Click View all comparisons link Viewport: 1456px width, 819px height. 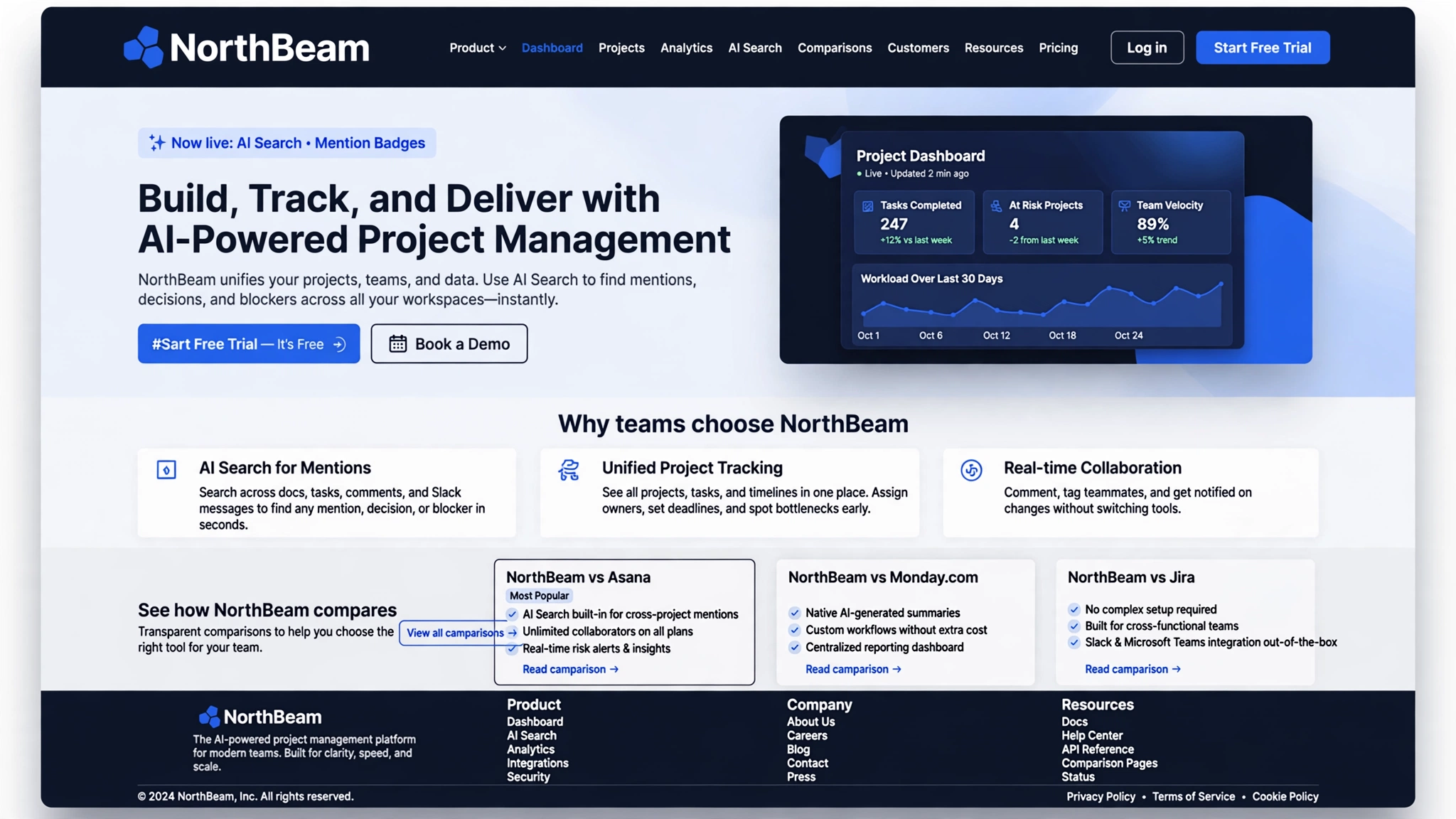461,633
